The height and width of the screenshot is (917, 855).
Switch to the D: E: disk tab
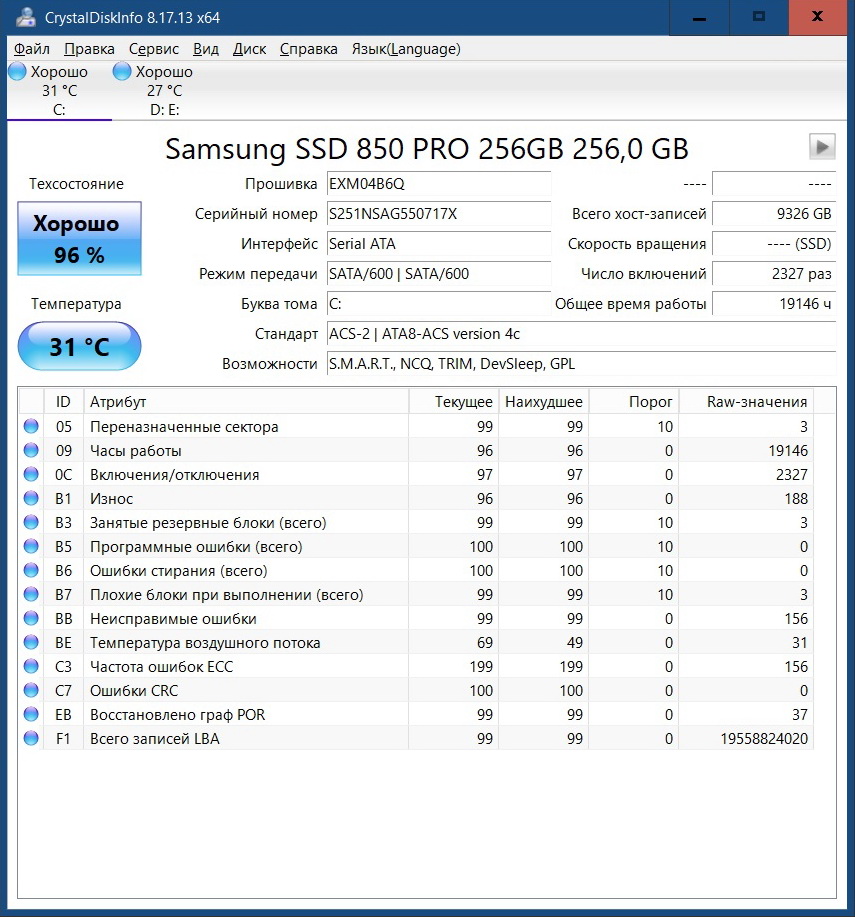(164, 91)
